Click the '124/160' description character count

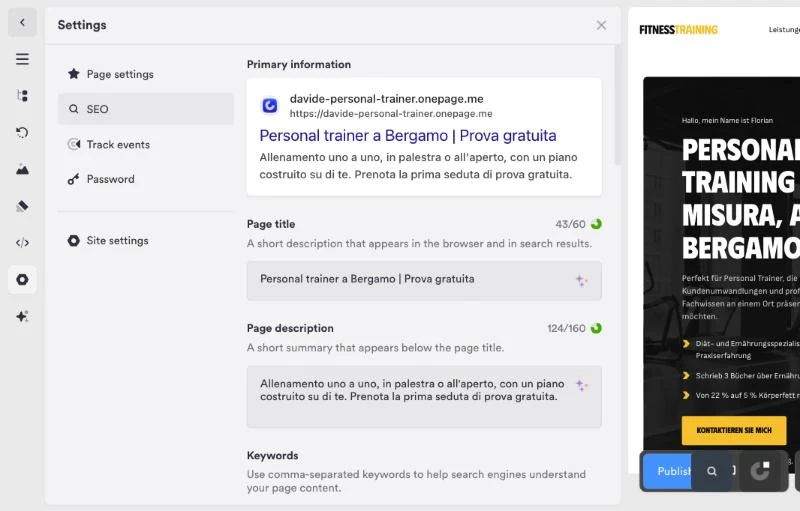tap(566, 328)
